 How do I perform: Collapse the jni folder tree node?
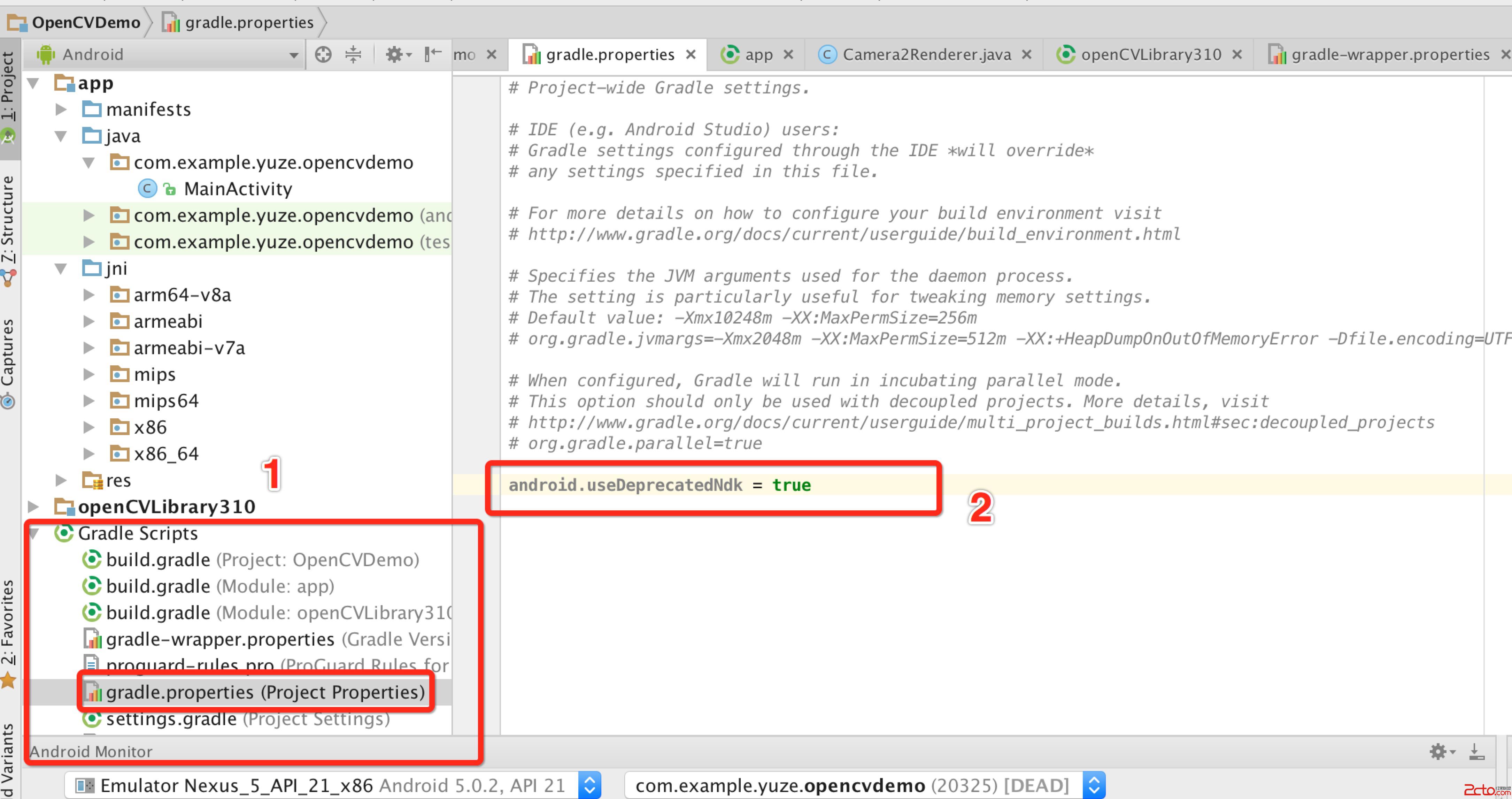pos(61,269)
